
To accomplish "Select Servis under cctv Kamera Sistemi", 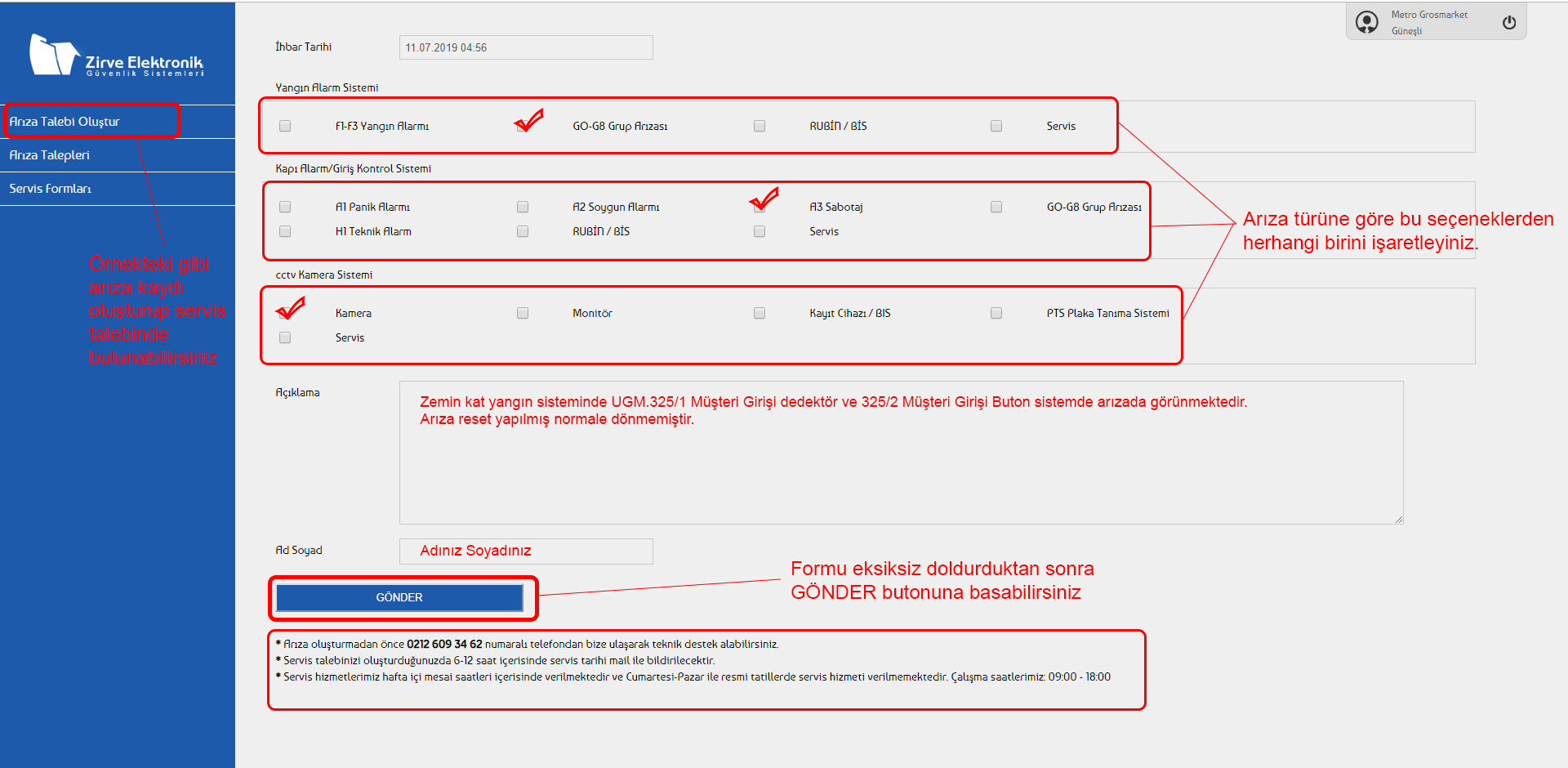I will tap(285, 337).
